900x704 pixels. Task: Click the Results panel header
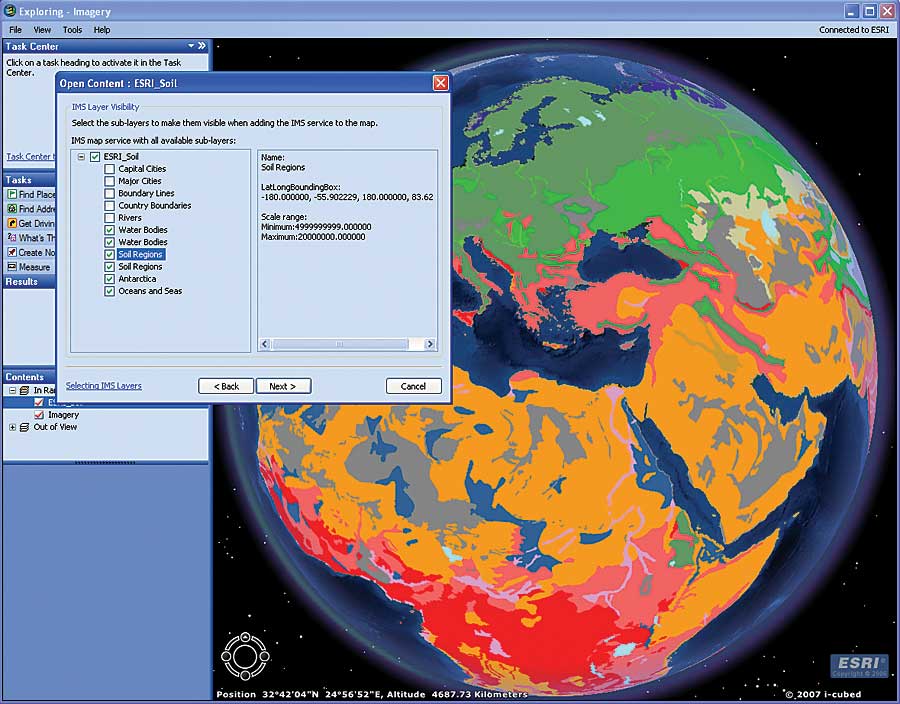click(29, 282)
